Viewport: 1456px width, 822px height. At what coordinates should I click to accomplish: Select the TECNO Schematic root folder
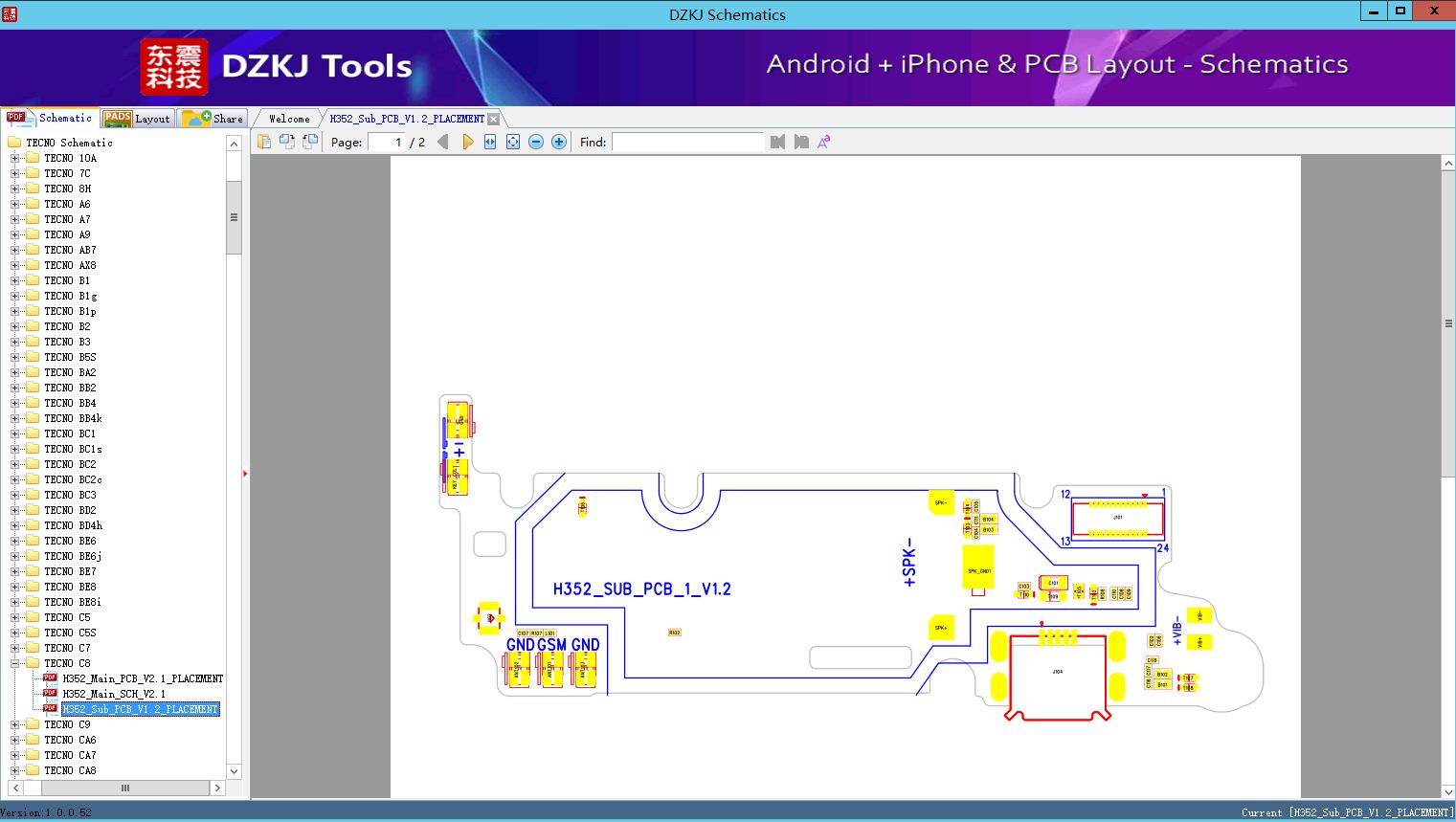tap(69, 143)
